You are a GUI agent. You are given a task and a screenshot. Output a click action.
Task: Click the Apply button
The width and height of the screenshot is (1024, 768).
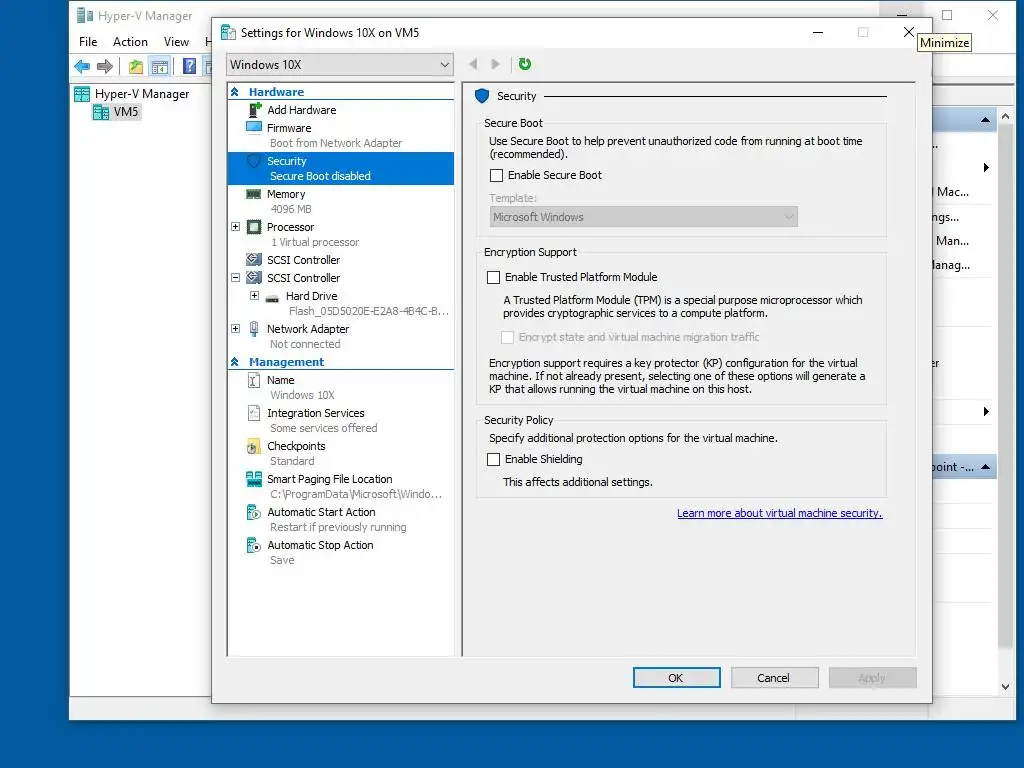coord(872,678)
